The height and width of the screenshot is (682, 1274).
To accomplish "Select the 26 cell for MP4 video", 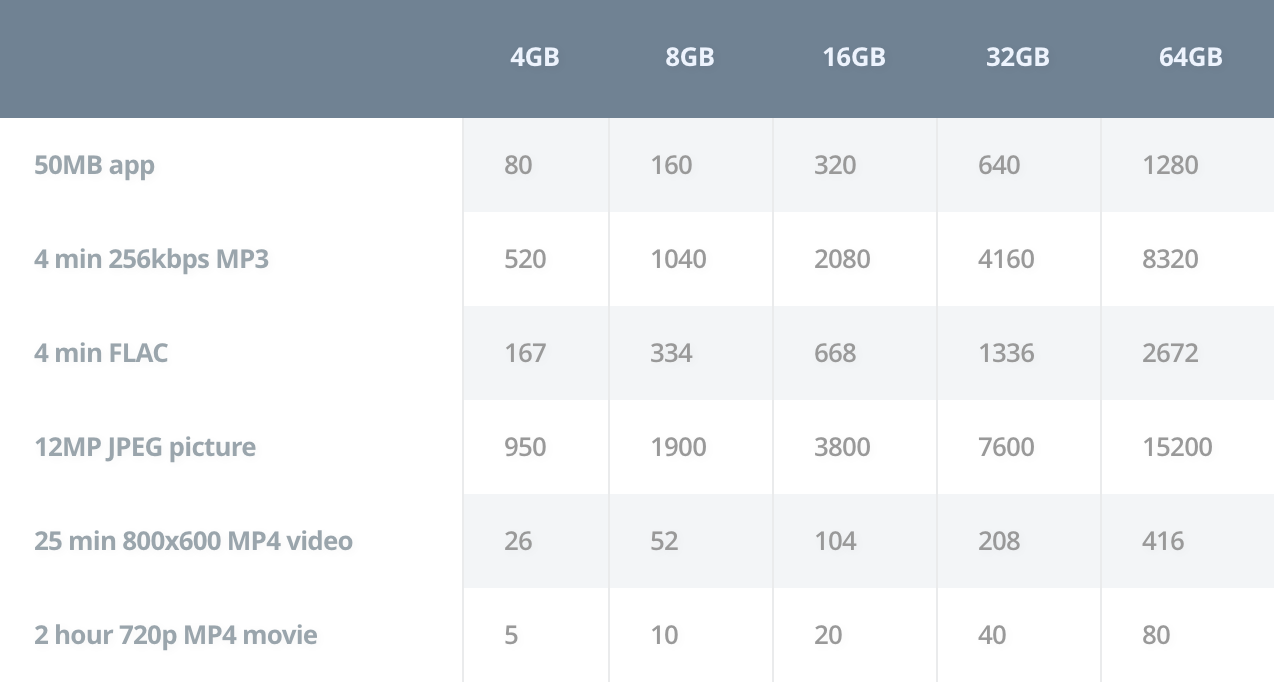I will [x=519, y=541].
